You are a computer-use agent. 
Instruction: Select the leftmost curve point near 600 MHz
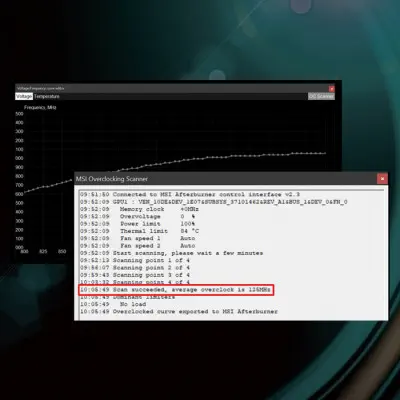25,192
